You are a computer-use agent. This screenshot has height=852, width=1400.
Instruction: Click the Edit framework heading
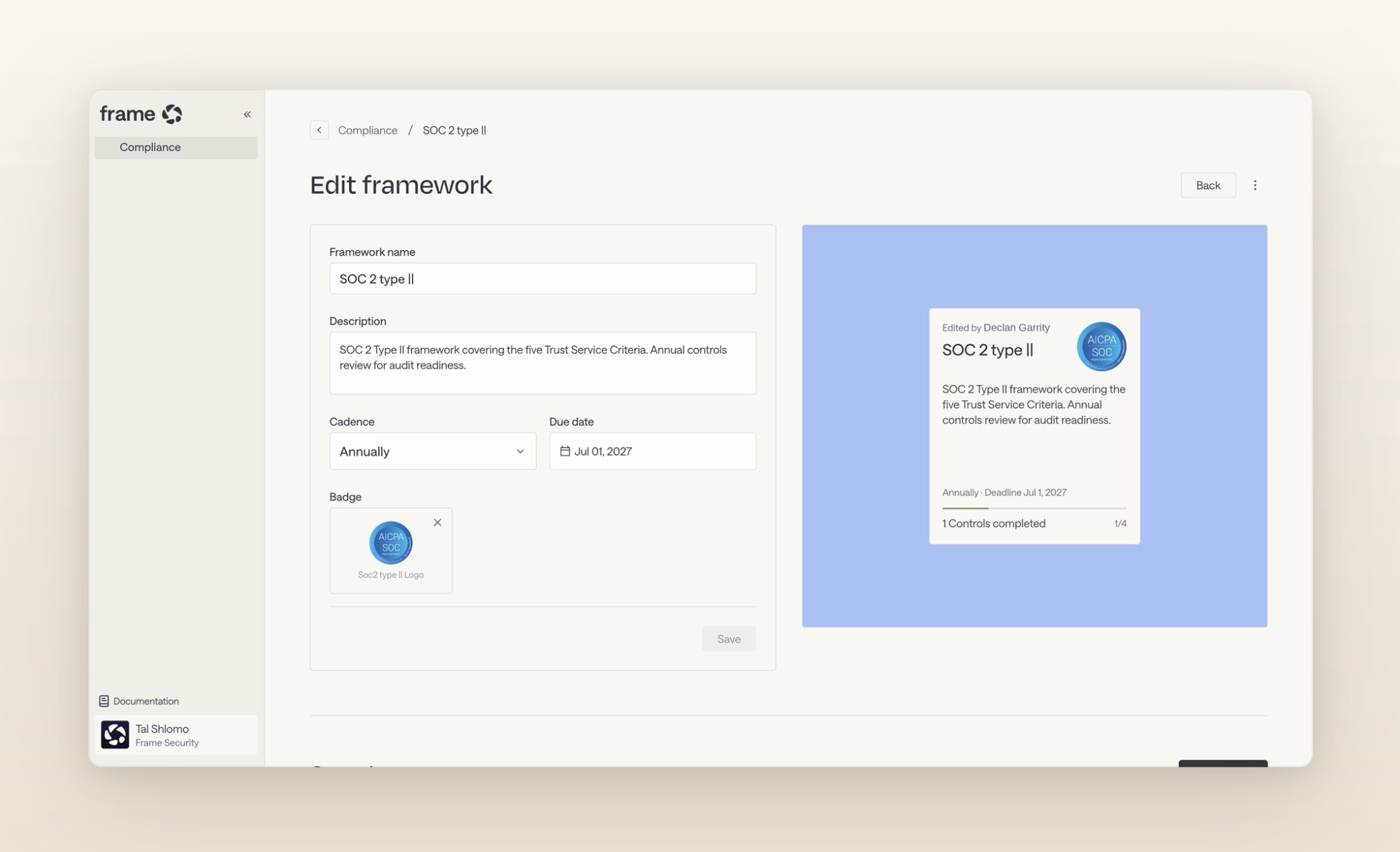pos(401,186)
